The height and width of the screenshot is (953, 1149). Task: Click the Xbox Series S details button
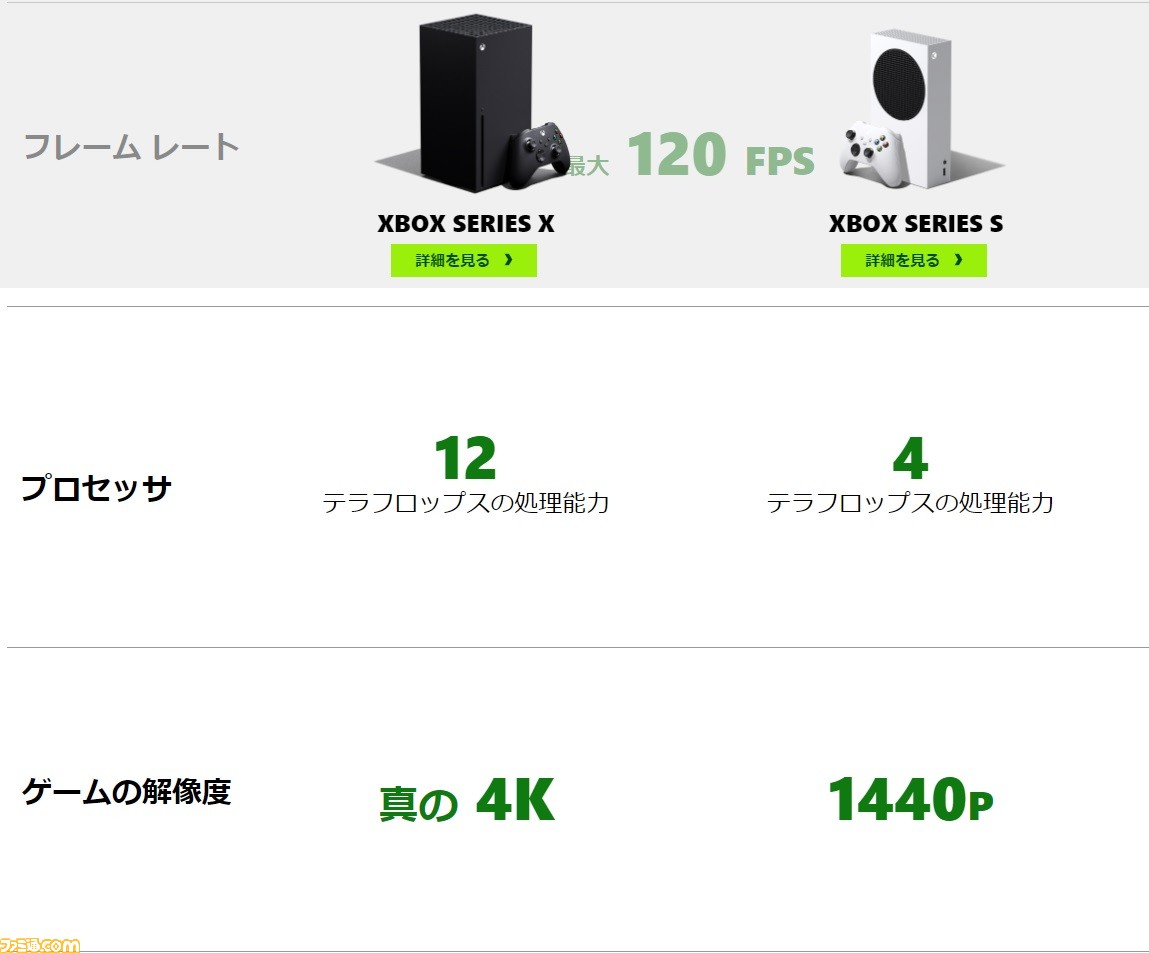pyautogui.click(x=913, y=260)
